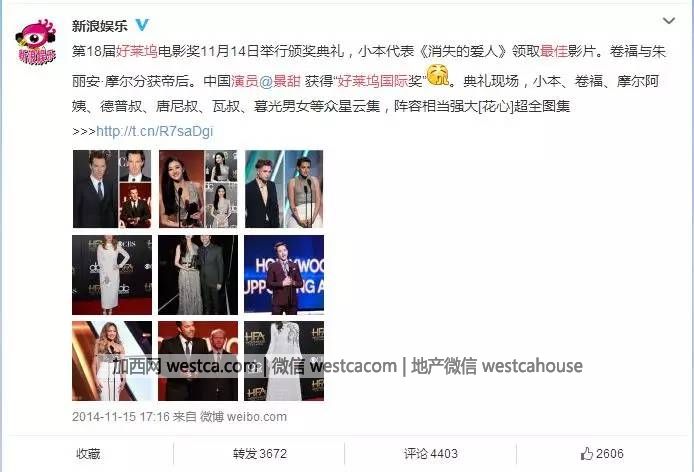Open the woman in white dress red carpet thumbnail
Image resolution: width=694 pixels, height=472 pixels.
pyautogui.click(x=112, y=275)
